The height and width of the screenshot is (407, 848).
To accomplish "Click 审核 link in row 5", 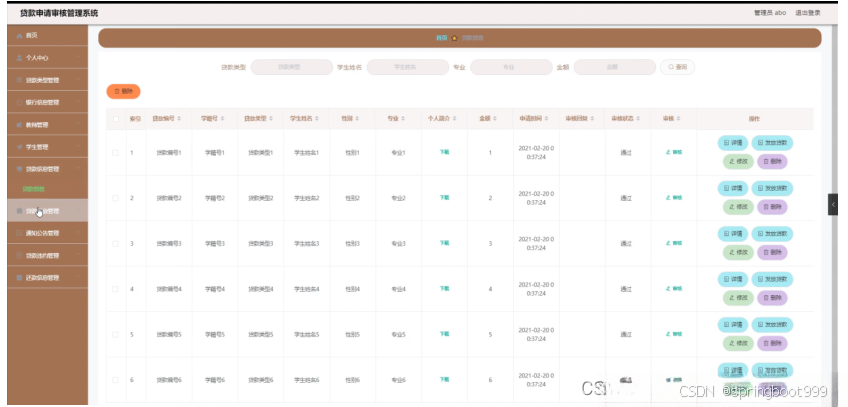I will [674, 334].
